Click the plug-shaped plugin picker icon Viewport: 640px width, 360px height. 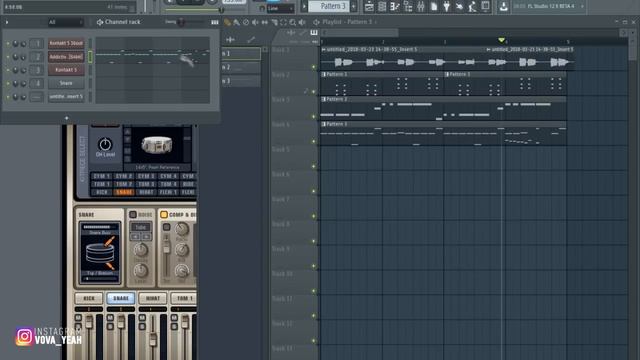coord(446,6)
